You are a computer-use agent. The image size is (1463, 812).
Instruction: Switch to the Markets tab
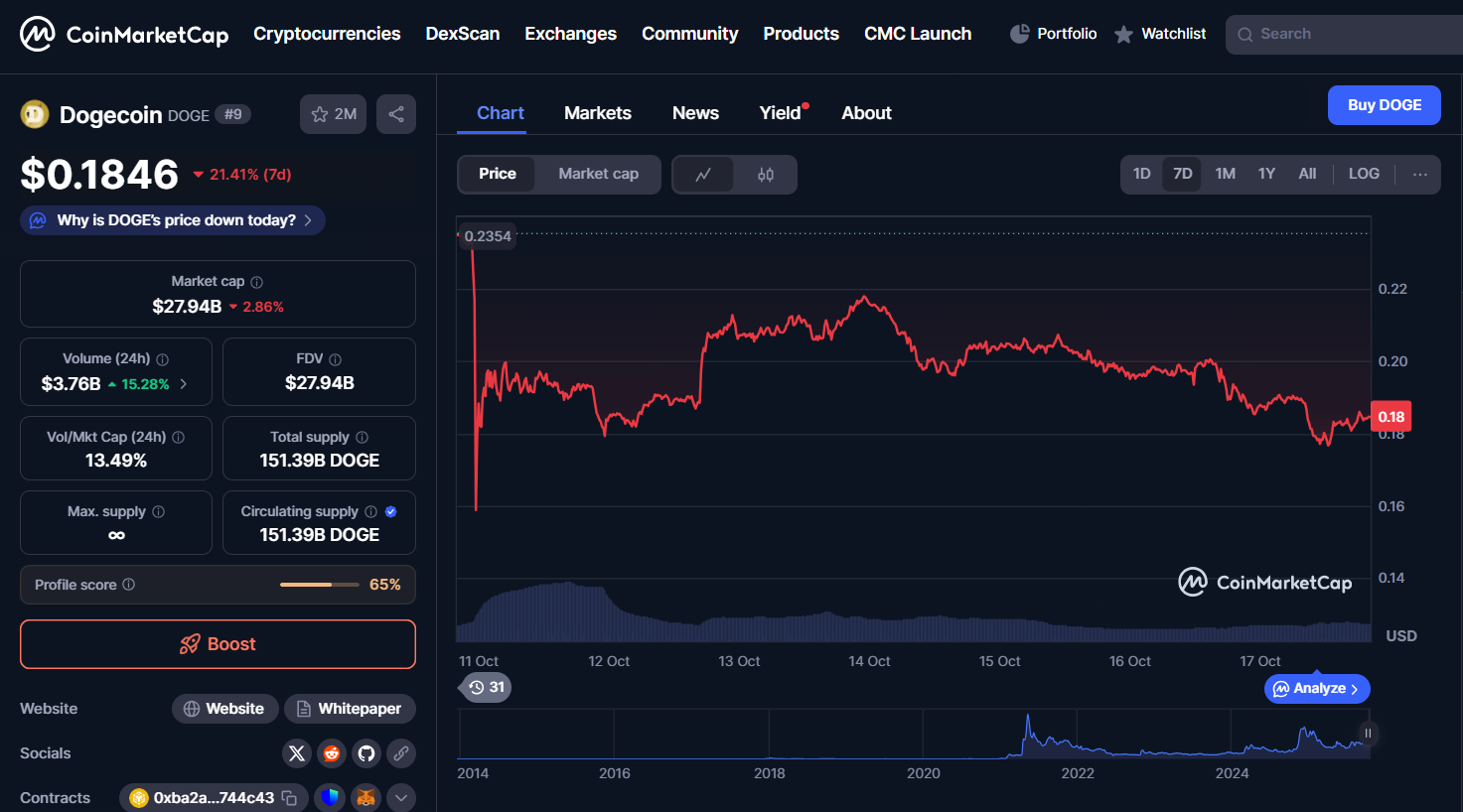[598, 113]
